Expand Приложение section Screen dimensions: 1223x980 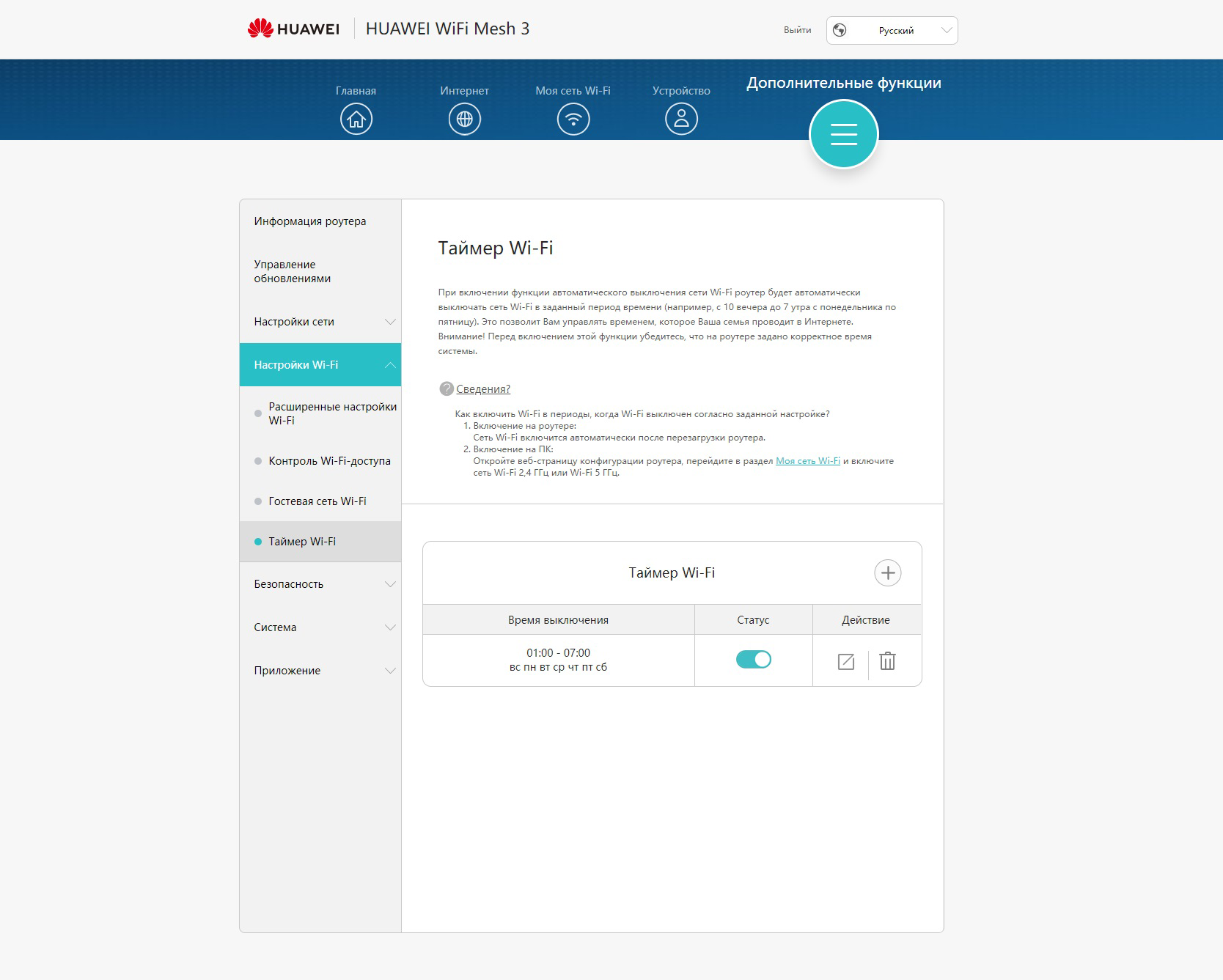320,671
